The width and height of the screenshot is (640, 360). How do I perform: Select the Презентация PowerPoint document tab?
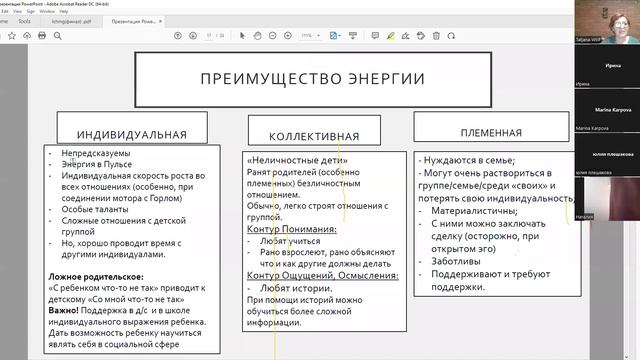tap(133, 21)
